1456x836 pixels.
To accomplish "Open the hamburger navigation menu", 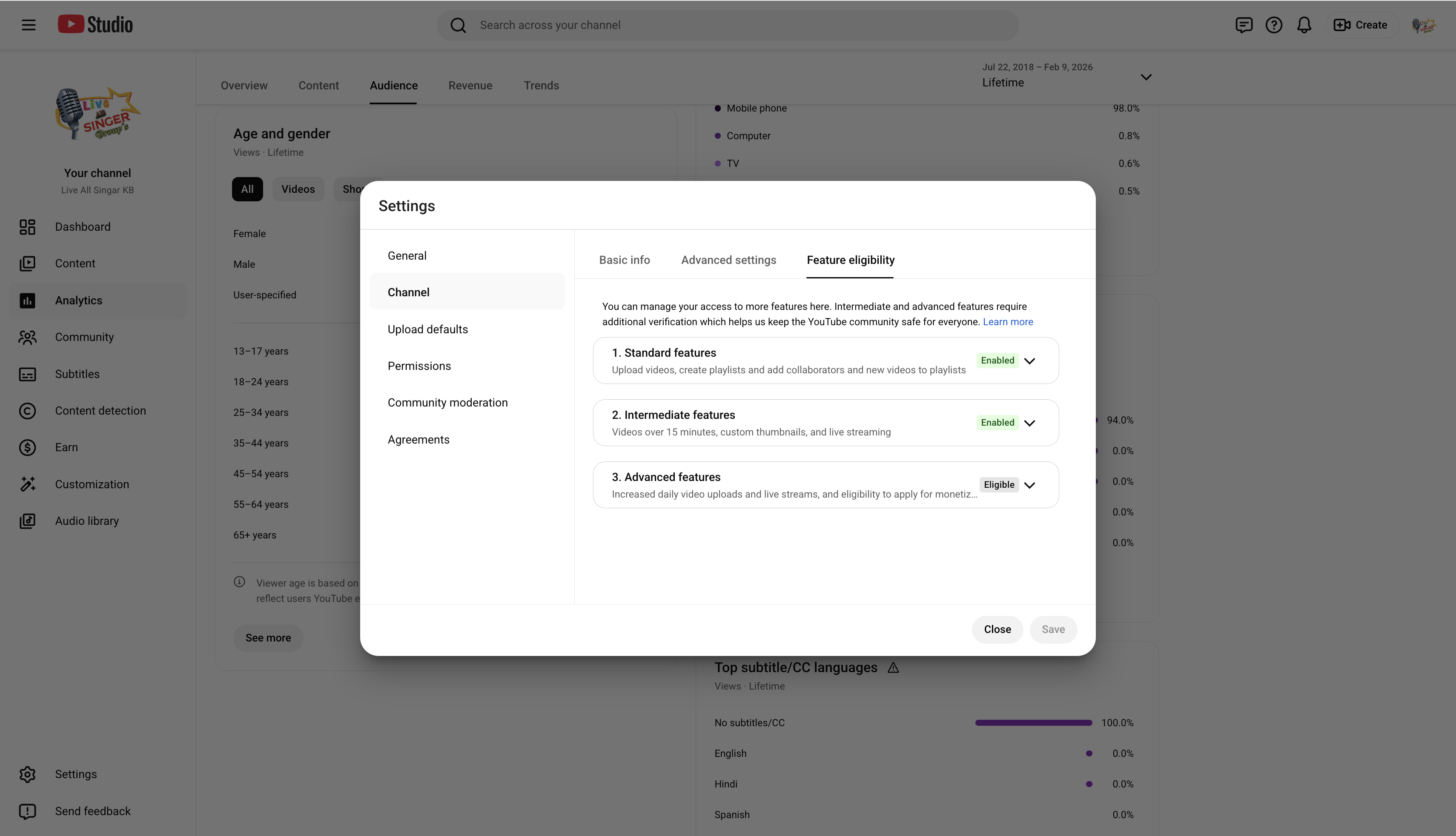I will (28, 25).
